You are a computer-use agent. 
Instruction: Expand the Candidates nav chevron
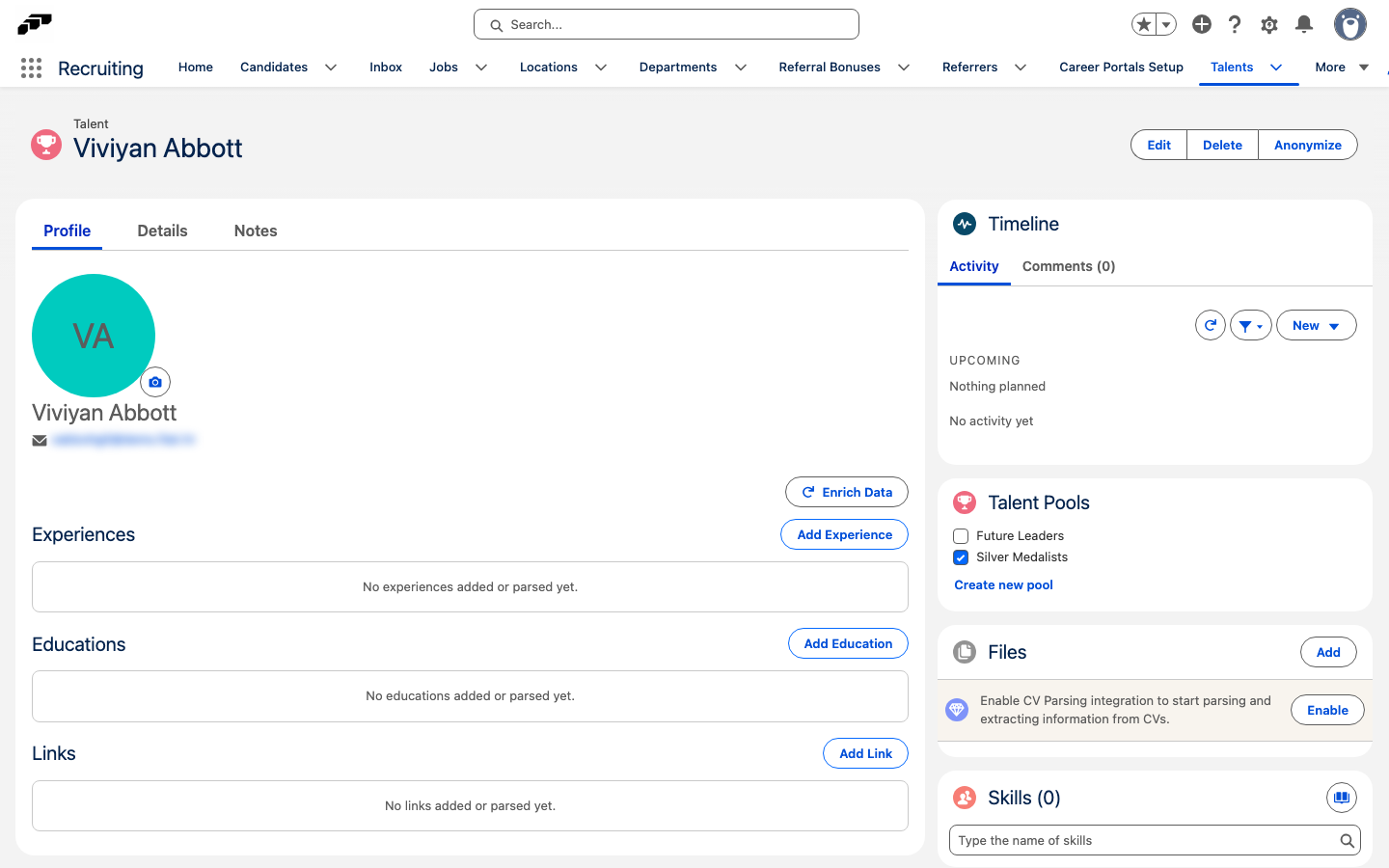(x=331, y=68)
